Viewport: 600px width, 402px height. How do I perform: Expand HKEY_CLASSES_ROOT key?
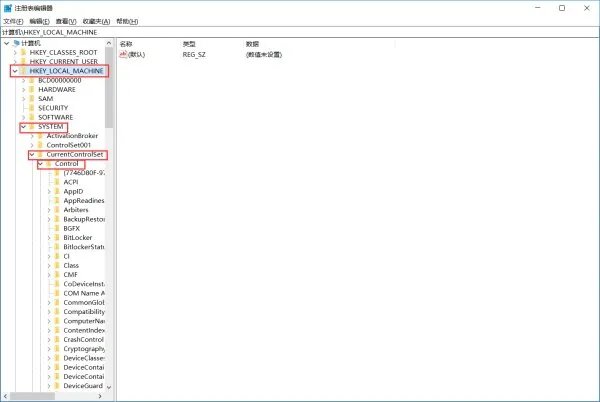[15, 52]
